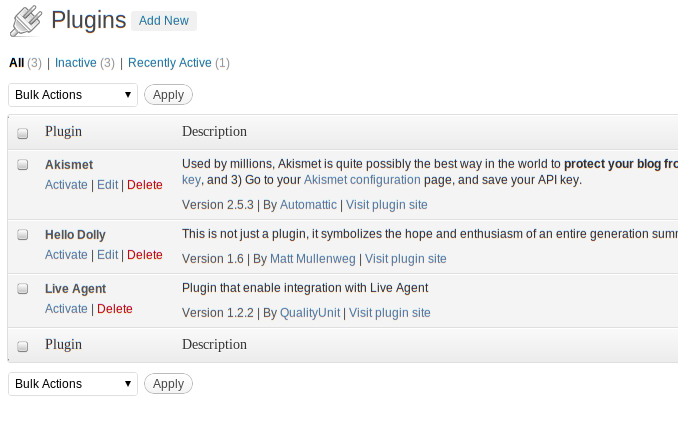
Task: Edit the Hello Dolly plugin
Action: (x=107, y=255)
